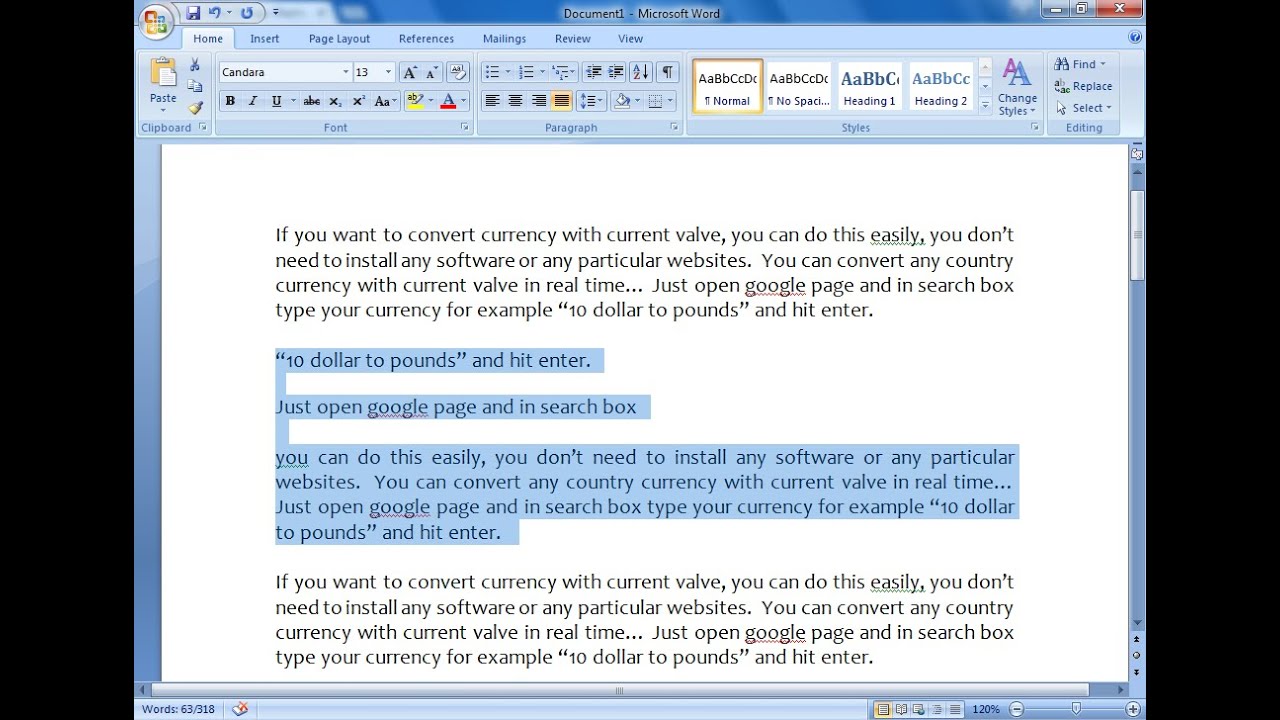Viewport: 1280px width, 720px height.
Task: Switch to the Review tab
Action: click(573, 39)
